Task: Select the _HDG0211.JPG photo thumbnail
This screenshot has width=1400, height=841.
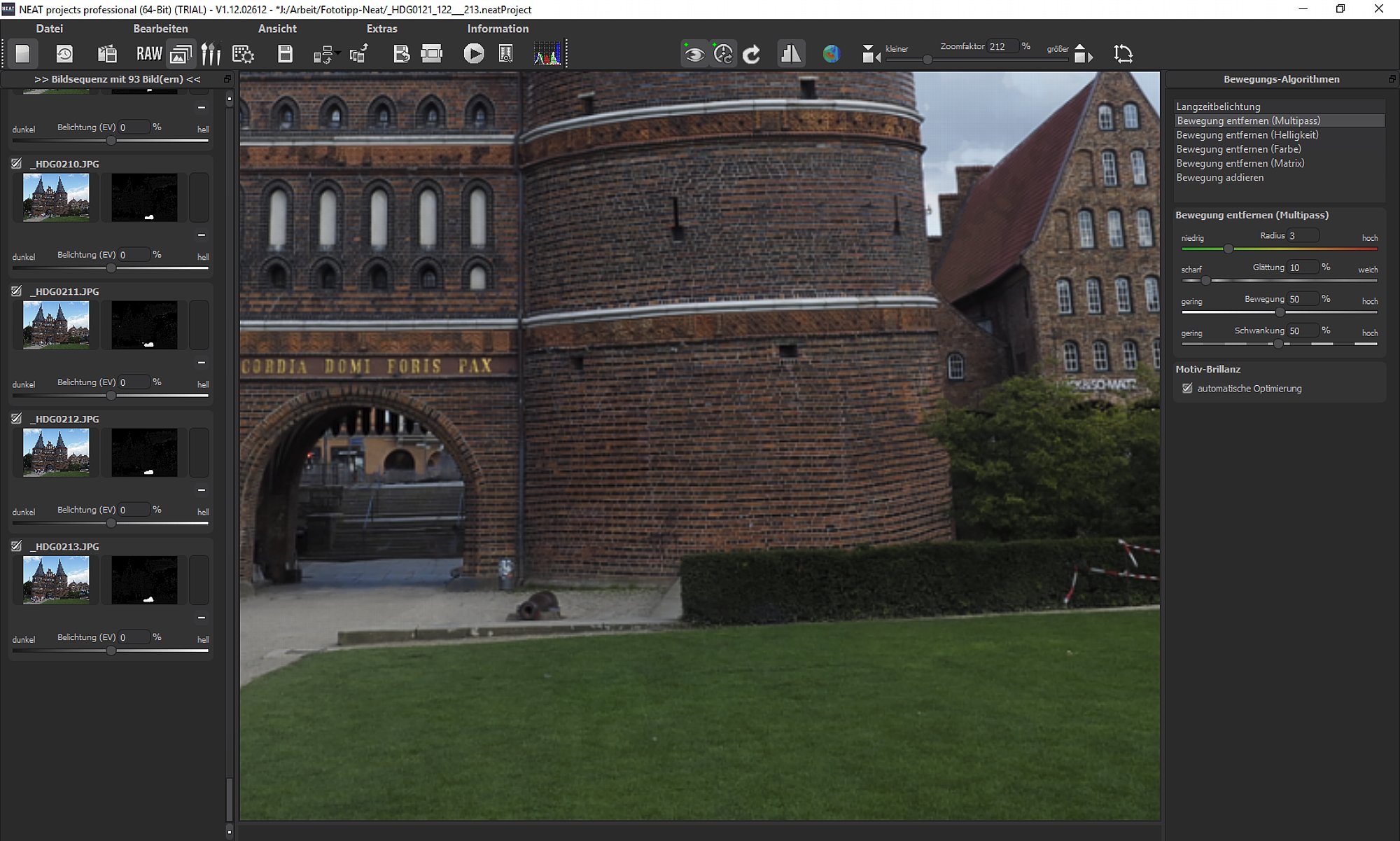Action: (56, 325)
